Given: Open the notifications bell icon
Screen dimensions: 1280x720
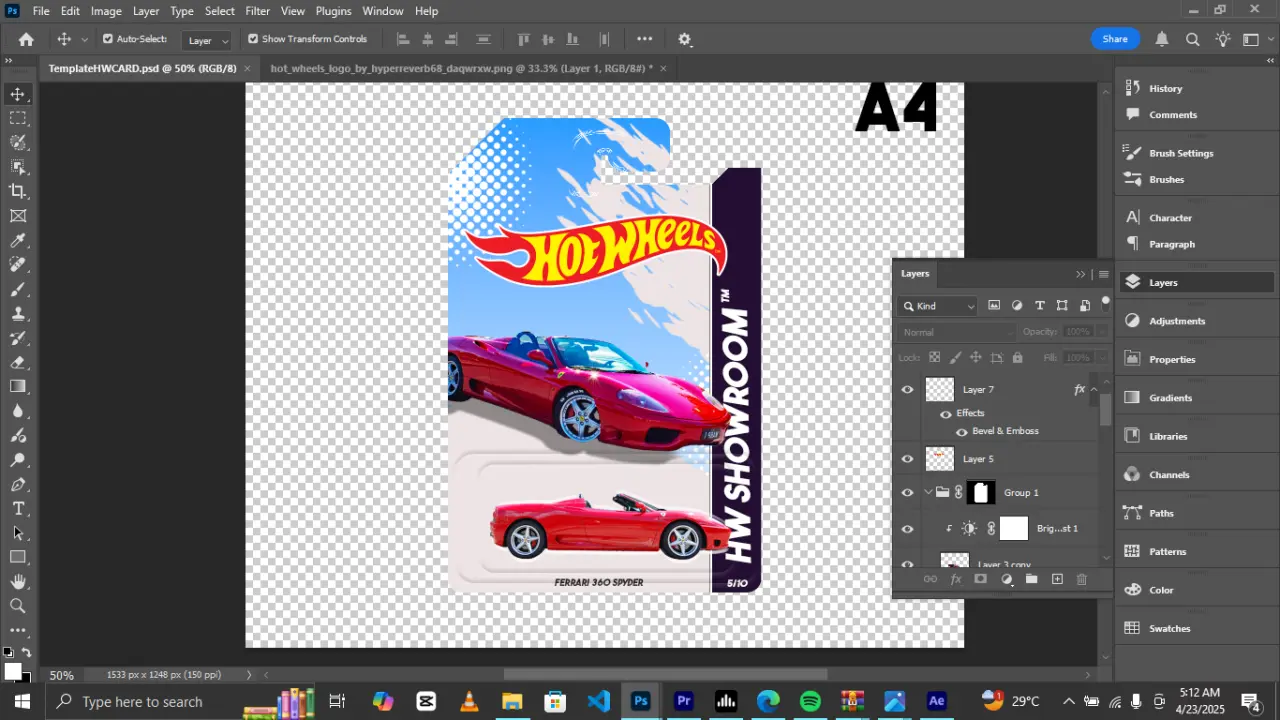Looking at the screenshot, I should (x=1162, y=39).
